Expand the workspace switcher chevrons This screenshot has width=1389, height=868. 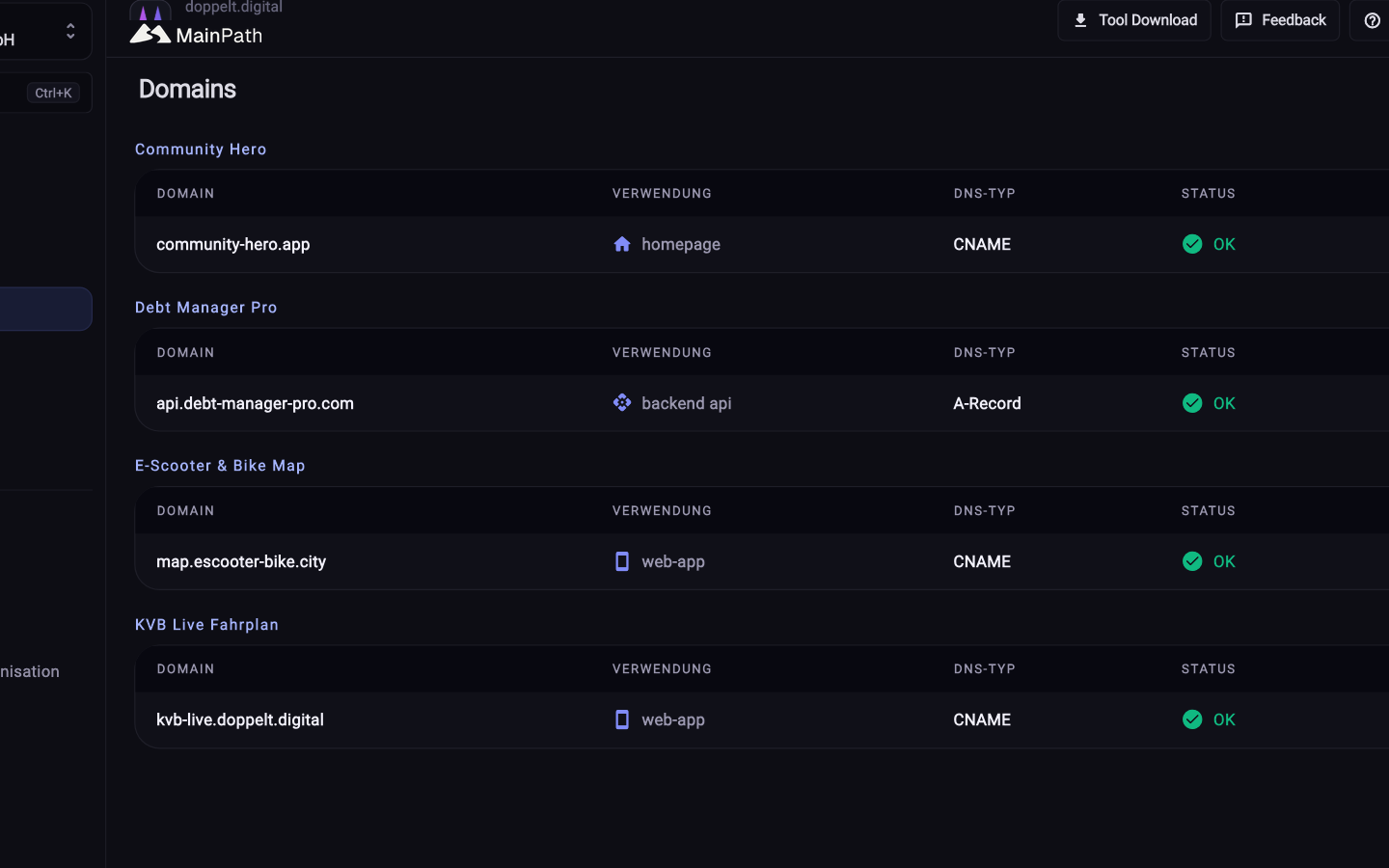[x=70, y=31]
